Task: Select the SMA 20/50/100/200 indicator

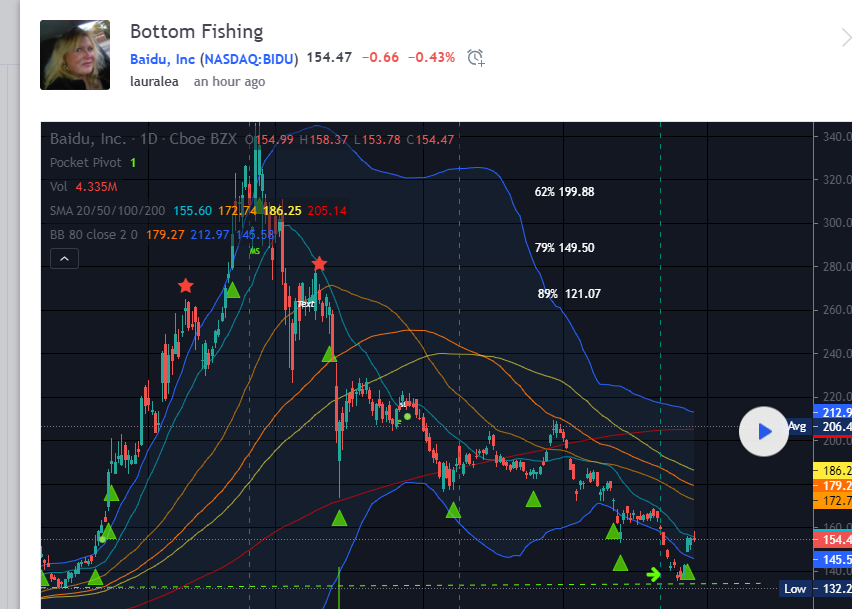Action: (107, 210)
